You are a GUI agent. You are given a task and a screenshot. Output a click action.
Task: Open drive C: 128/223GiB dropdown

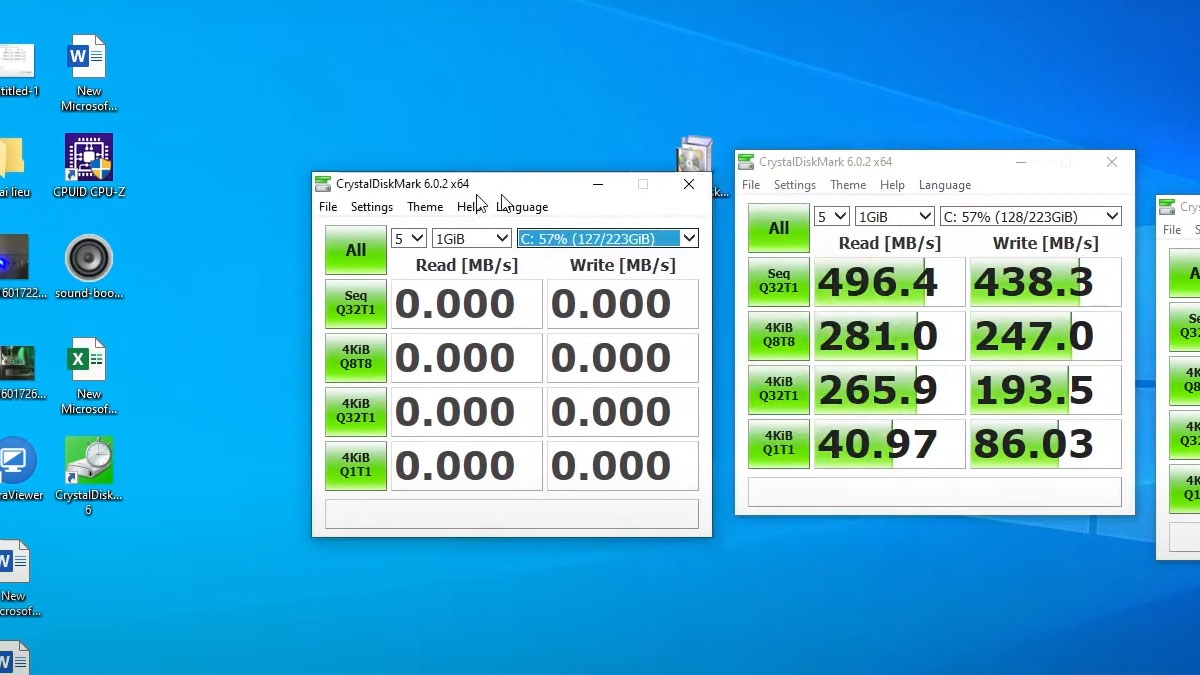(1030, 216)
